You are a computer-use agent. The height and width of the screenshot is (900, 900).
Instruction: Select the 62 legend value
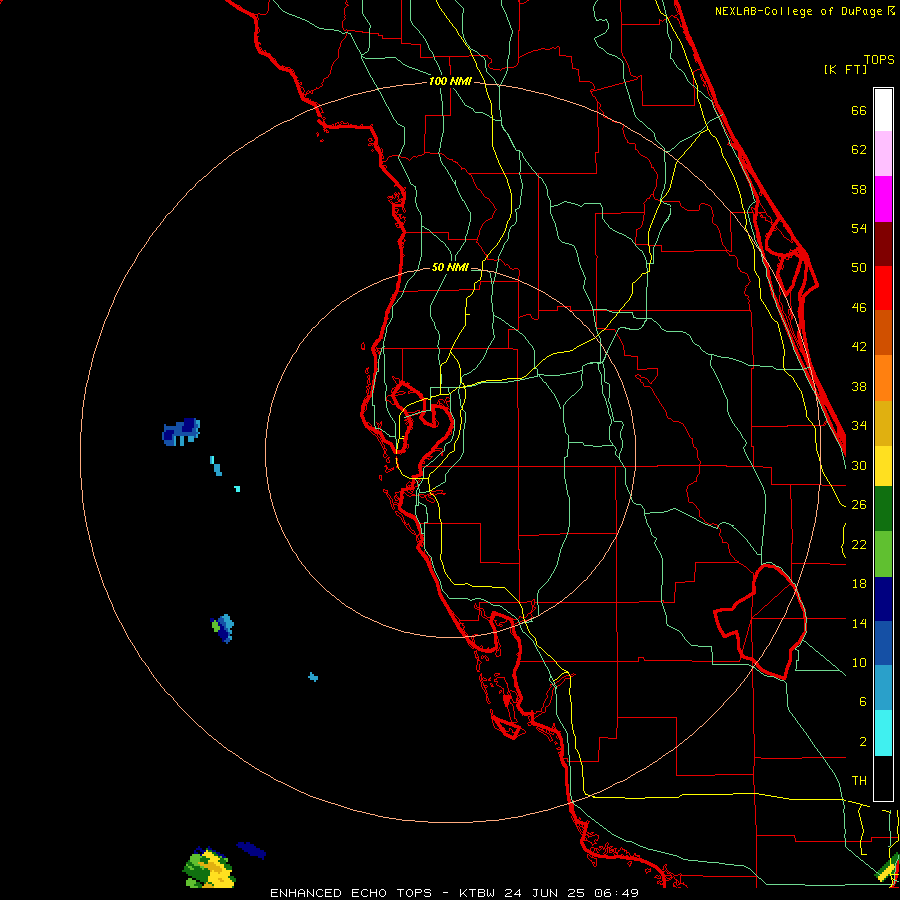[859, 150]
